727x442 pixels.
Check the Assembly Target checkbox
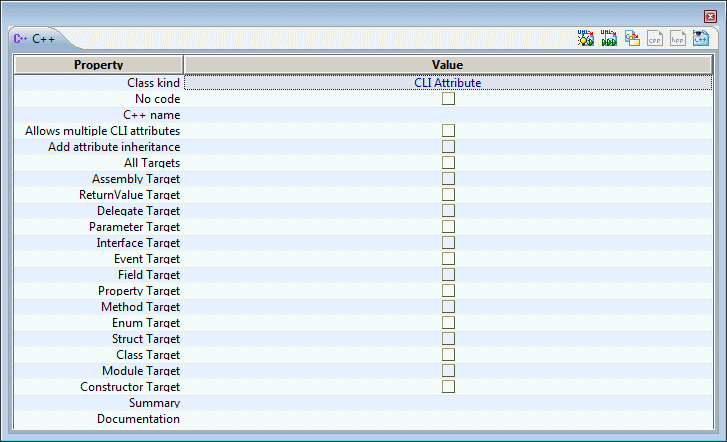(448, 179)
